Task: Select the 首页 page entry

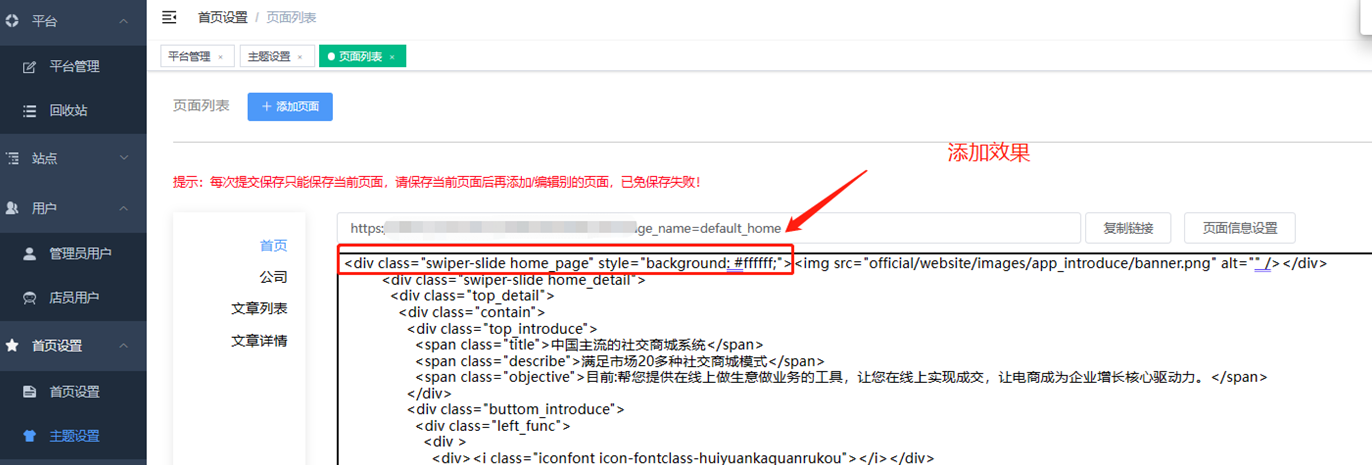Action: (x=273, y=246)
